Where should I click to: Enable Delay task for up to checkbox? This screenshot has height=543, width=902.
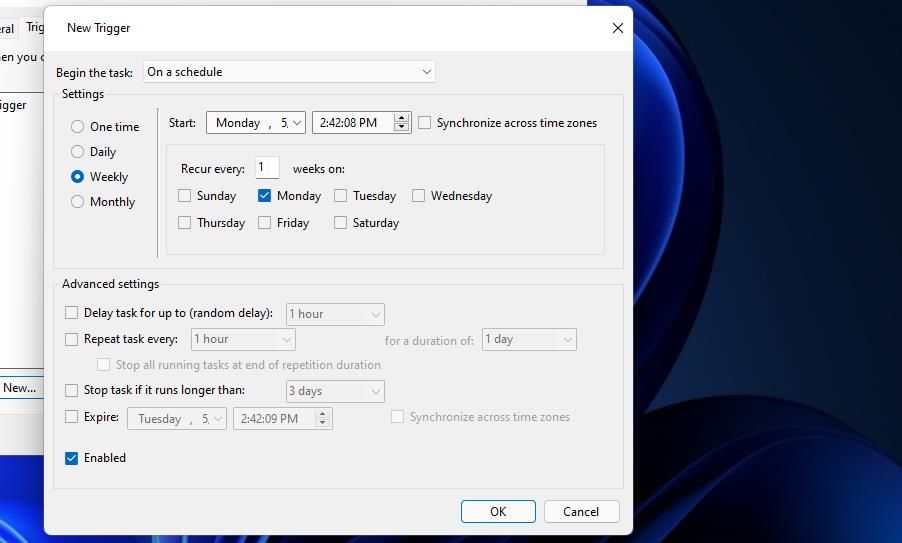pos(71,312)
